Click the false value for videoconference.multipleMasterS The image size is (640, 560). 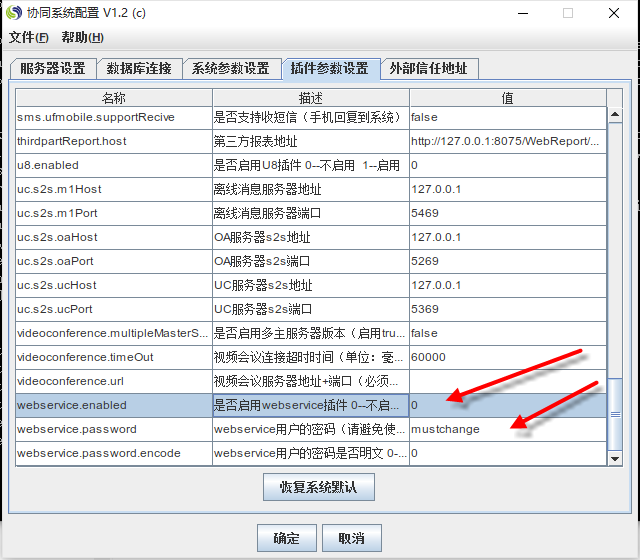(508, 333)
